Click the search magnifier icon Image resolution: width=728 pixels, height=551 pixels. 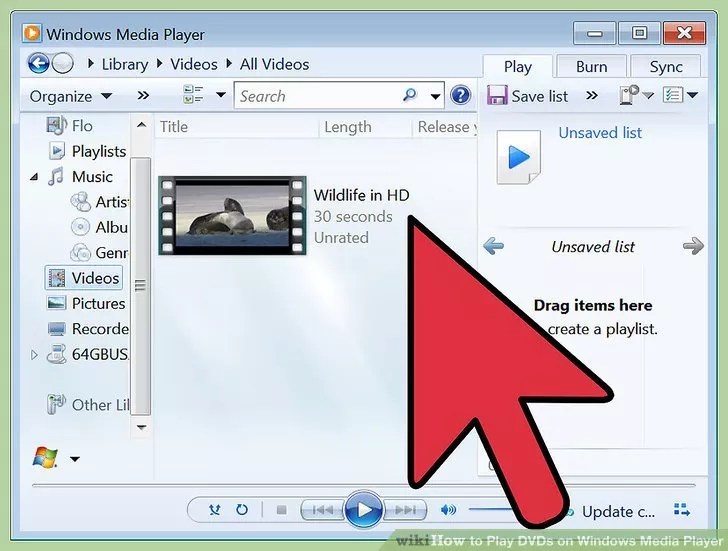[410, 95]
